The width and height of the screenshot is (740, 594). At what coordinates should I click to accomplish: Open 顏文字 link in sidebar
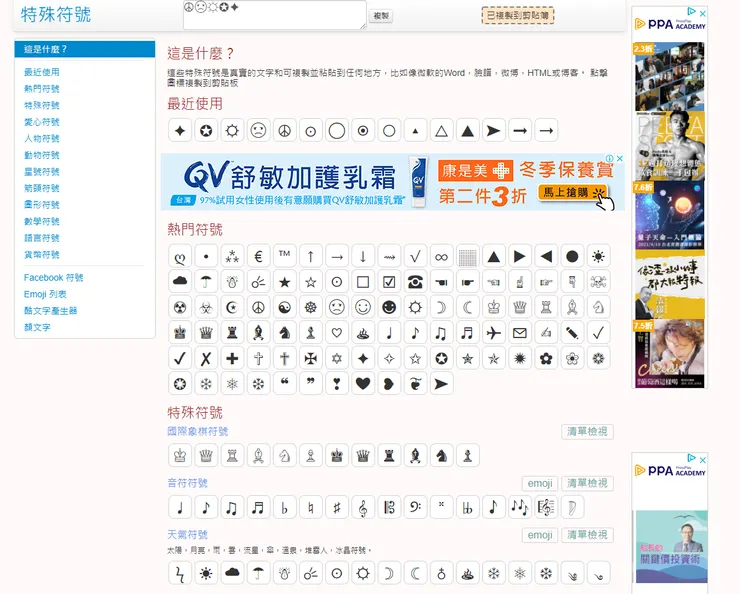(37, 327)
